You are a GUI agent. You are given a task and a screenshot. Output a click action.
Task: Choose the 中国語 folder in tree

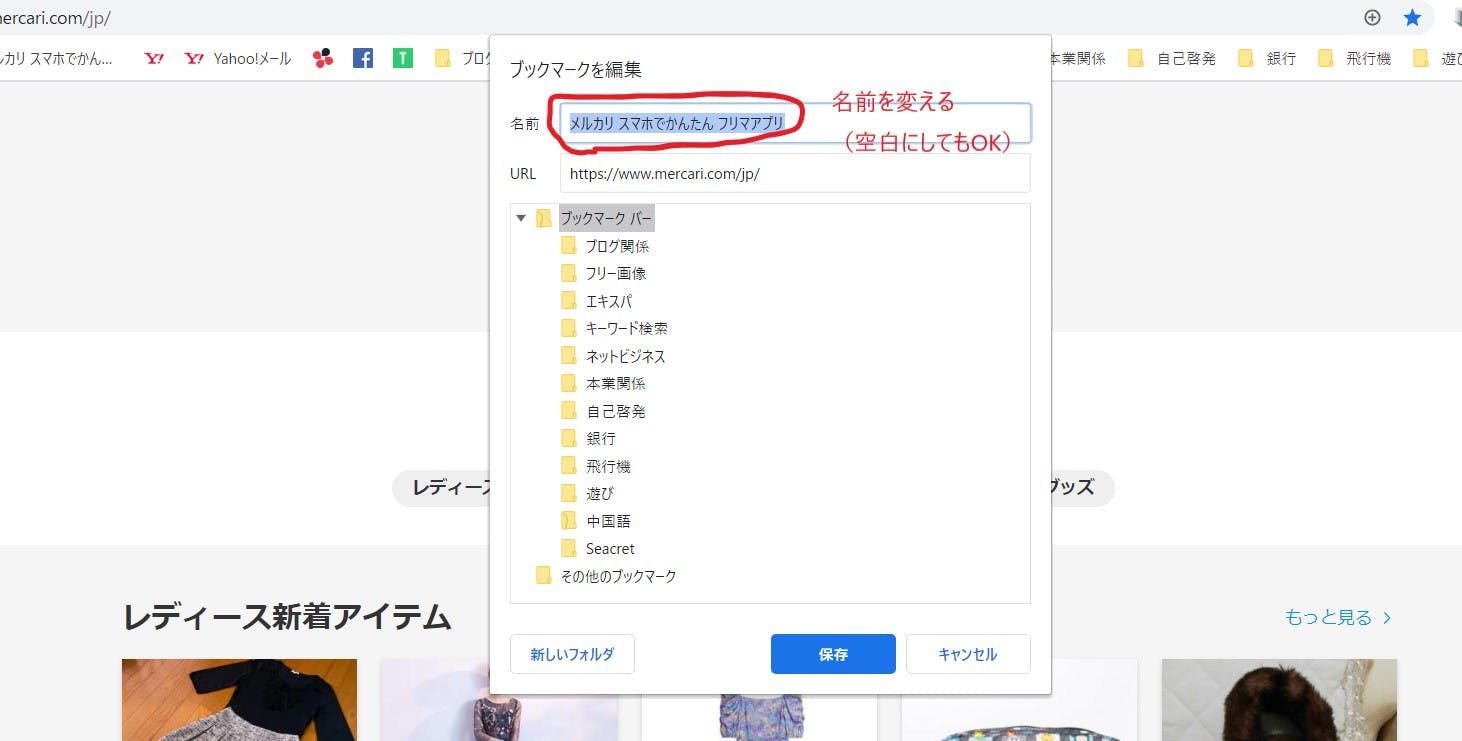click(x=608, y=521)
